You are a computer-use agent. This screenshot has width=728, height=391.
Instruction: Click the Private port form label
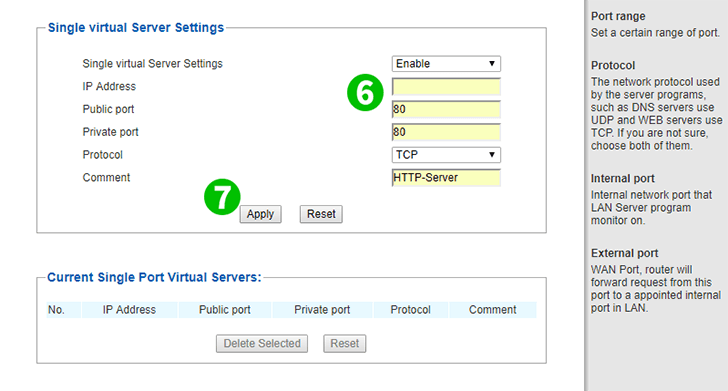[x=110, y=132]
